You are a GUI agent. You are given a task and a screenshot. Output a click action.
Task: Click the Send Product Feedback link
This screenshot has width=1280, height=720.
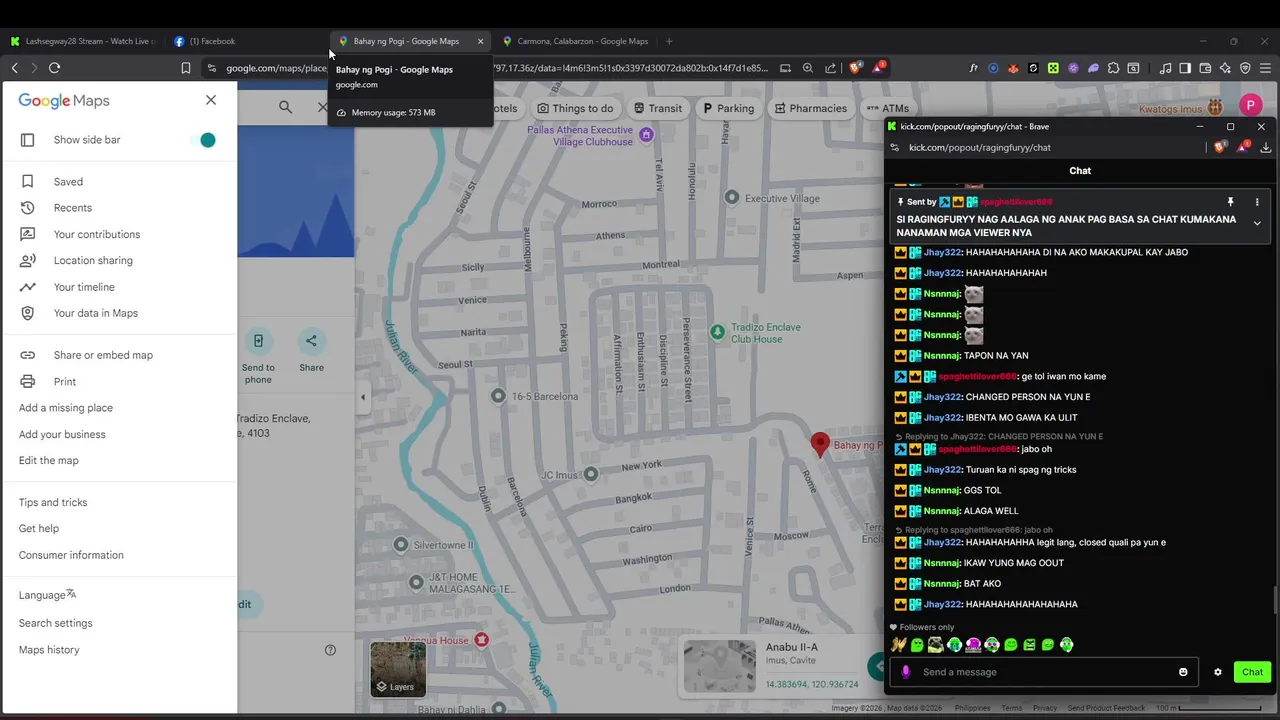click(x=1106, y=708)
